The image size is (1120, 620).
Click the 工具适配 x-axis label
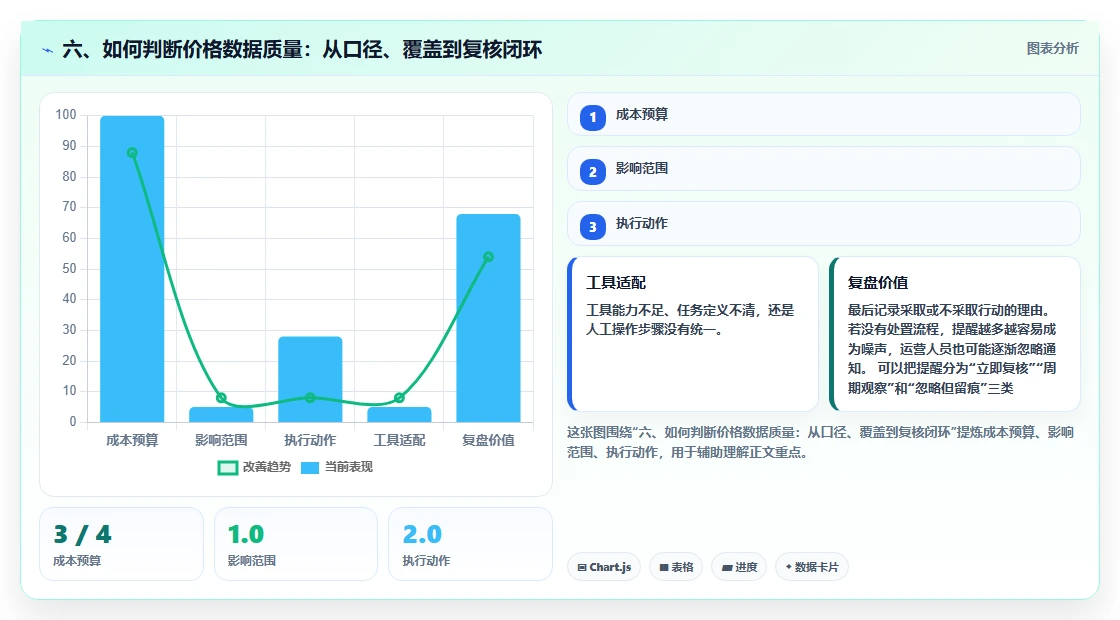pyautogui.click(x=399, y=441)
